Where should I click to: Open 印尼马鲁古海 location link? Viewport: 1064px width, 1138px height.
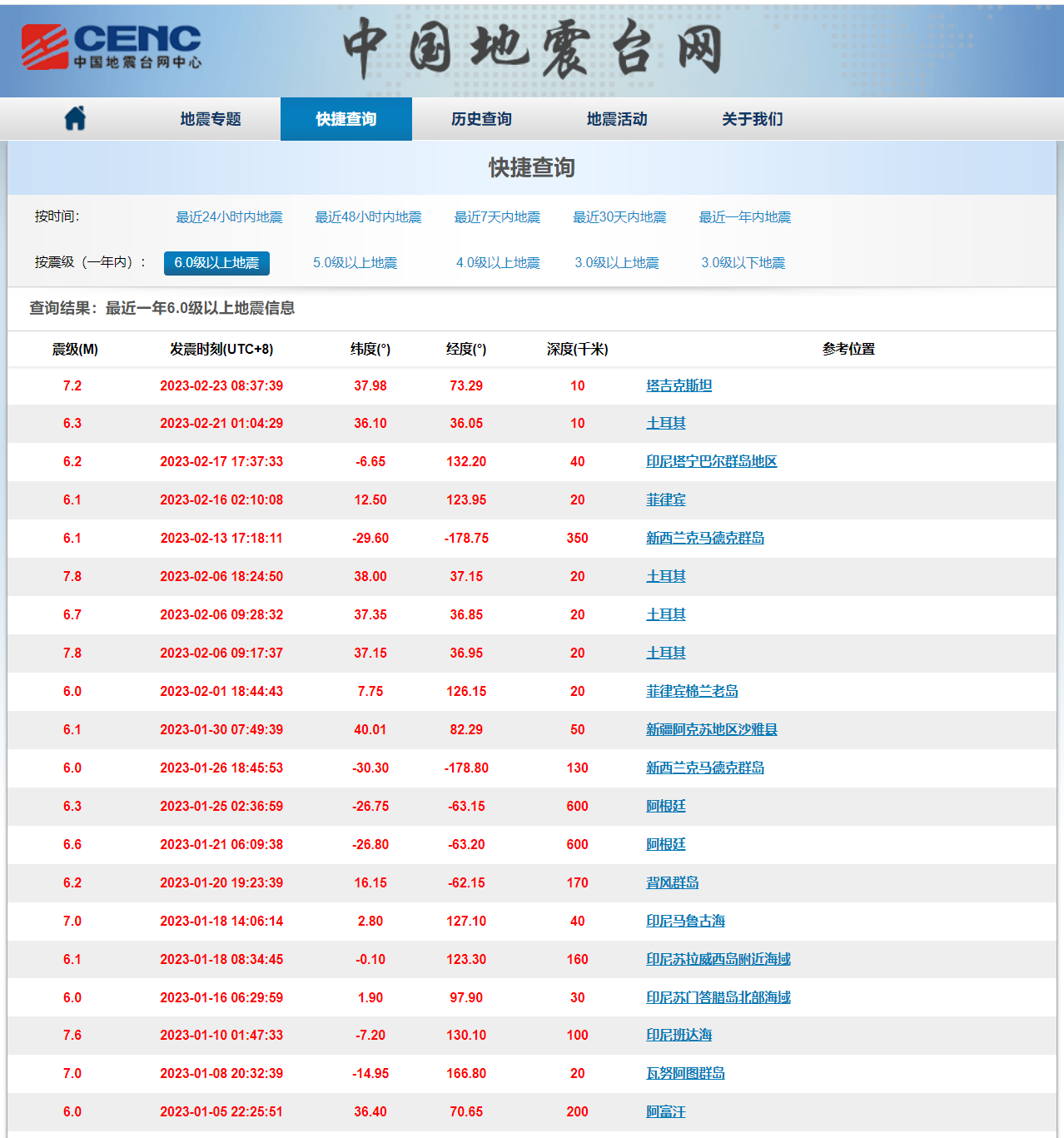coord(686,921)
